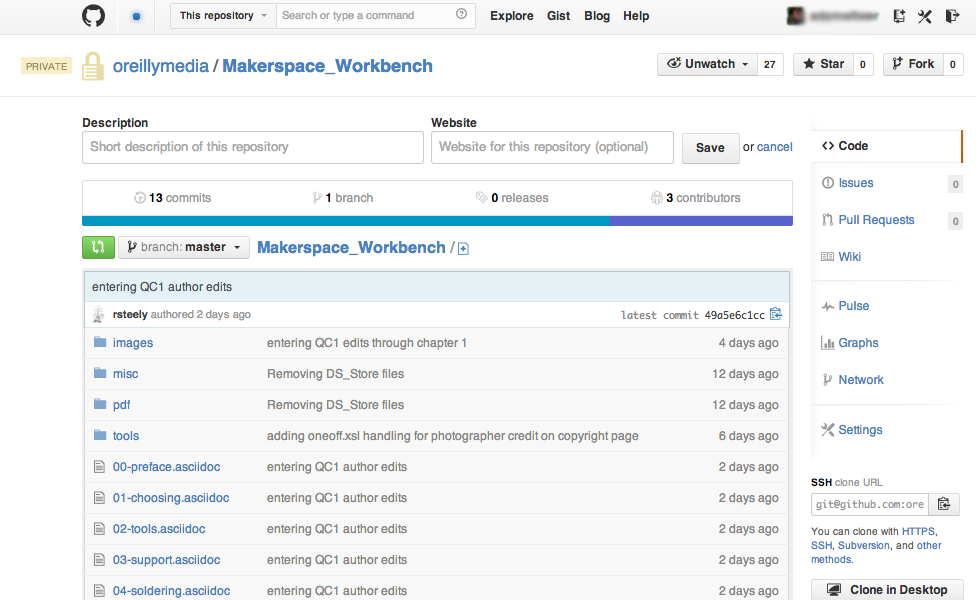This screenshot has height=600, width=976.
Task: Click rsteely's commit author avatar
Action: point(98,314)
